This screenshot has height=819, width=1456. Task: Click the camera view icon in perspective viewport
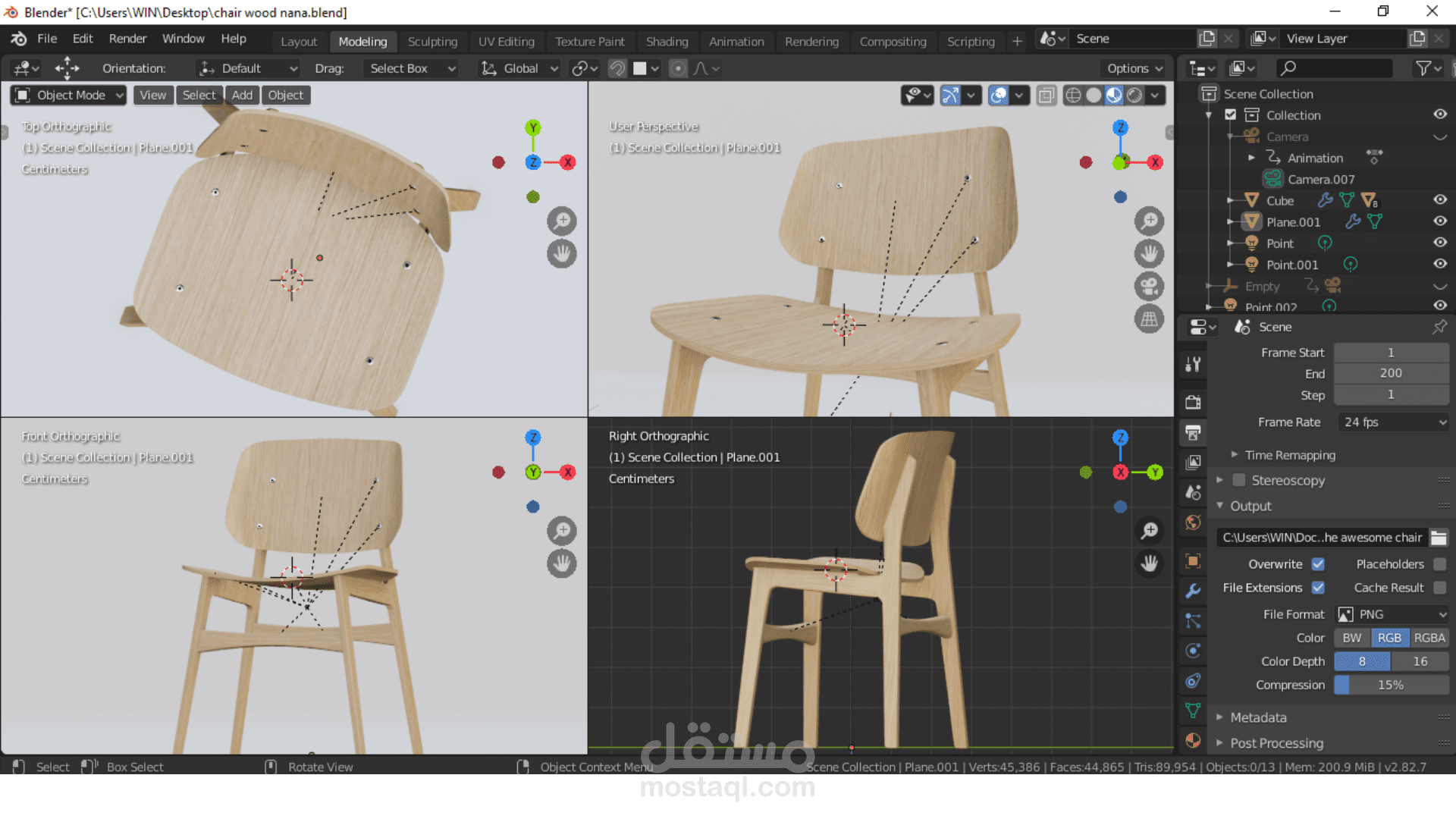(x=1149, y=287)
